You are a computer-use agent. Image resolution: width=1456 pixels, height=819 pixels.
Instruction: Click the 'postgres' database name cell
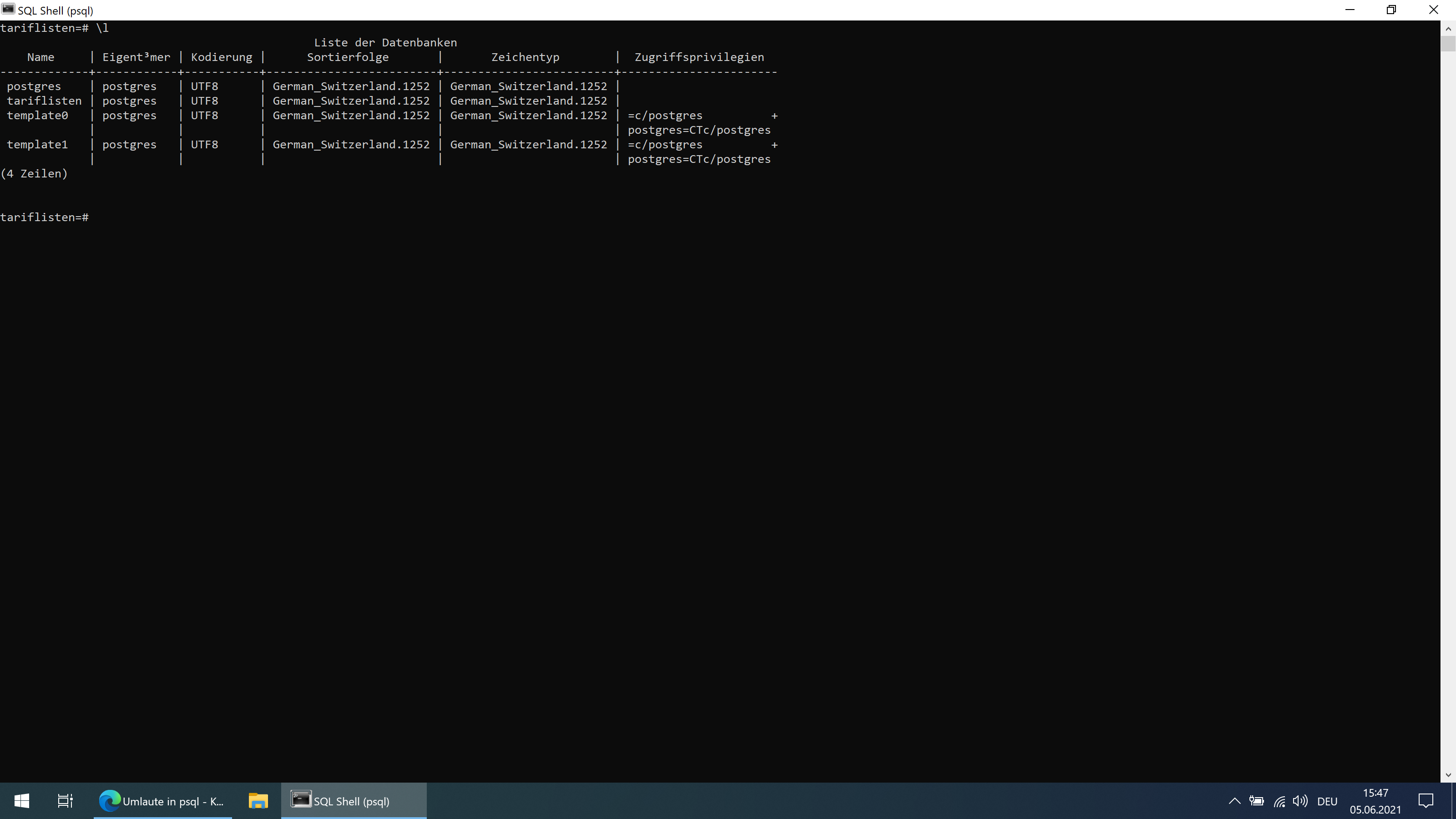coord(34,86)
